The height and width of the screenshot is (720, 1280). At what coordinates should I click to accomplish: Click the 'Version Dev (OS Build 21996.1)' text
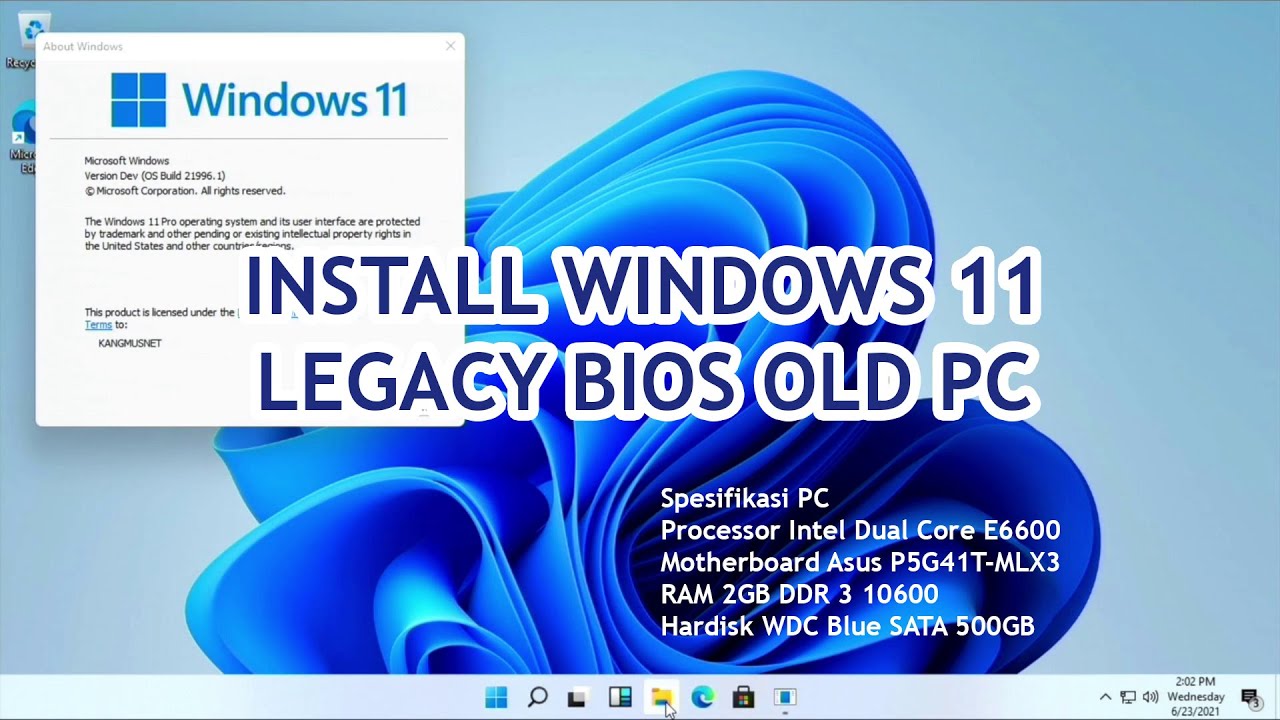click(155, 175)
